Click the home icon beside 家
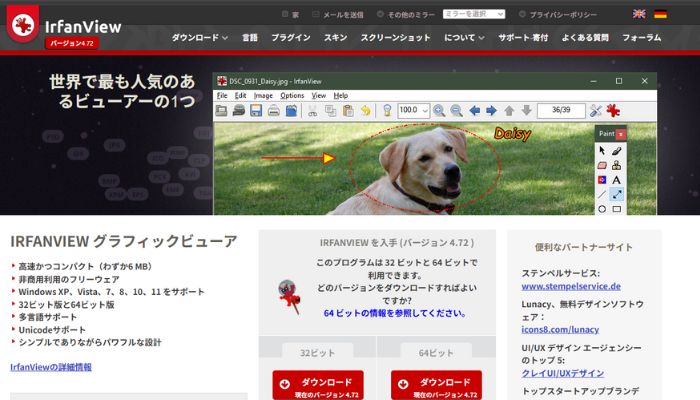 285,14
